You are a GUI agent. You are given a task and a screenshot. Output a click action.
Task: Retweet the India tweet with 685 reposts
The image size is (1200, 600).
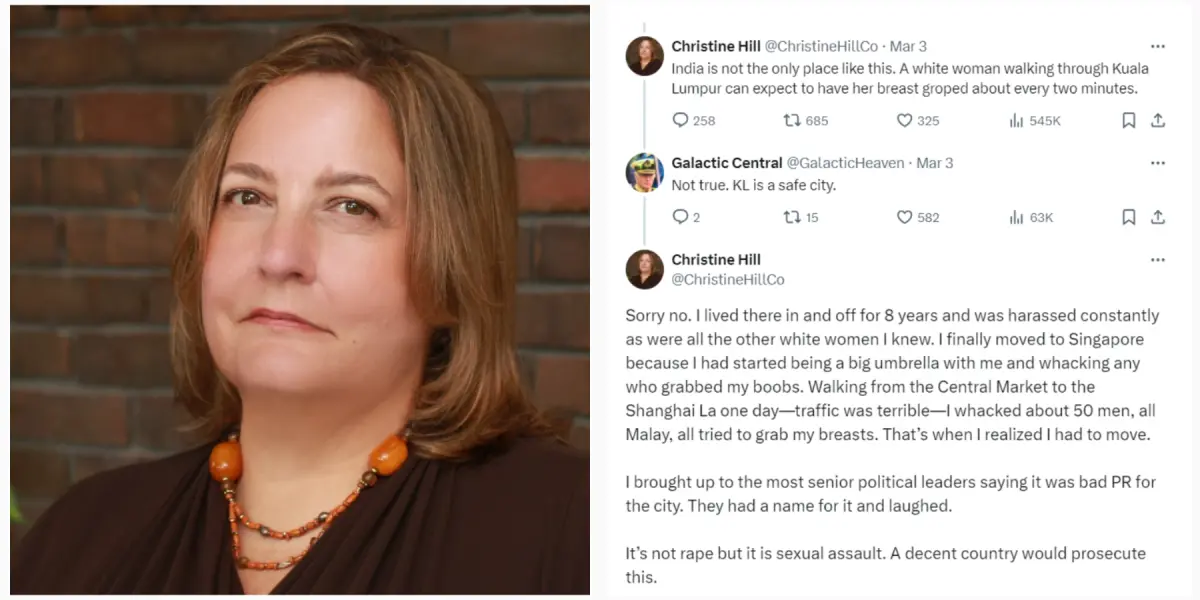(792, 120)
